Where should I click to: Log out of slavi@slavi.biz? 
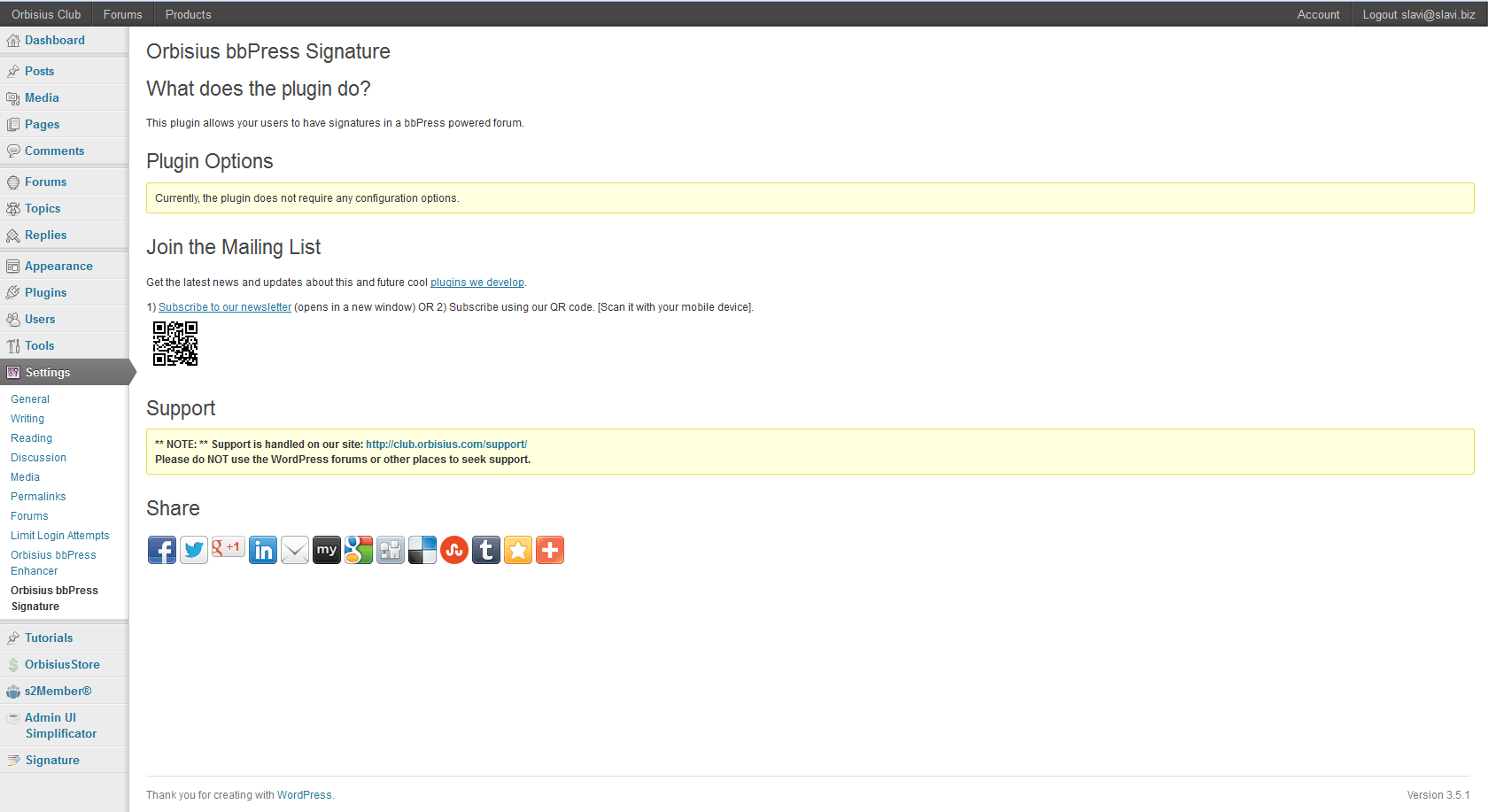coord(1419,14)
